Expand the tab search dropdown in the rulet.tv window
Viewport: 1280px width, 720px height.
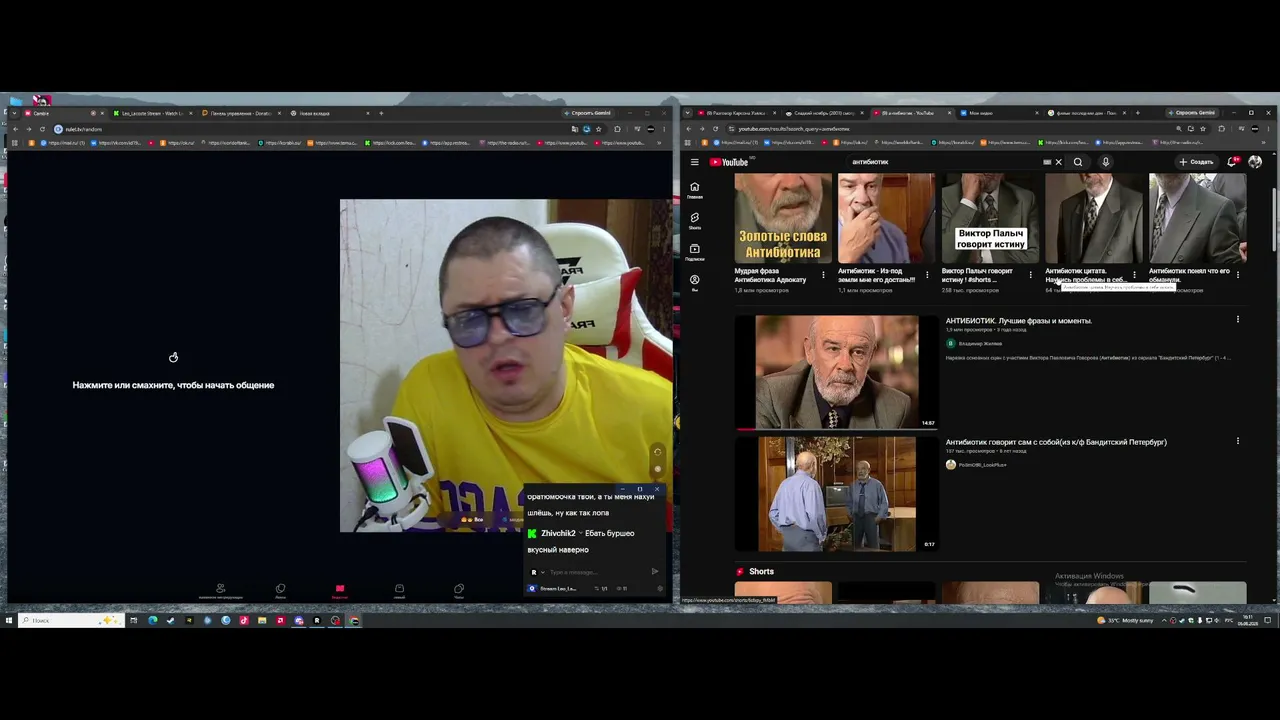(13, 113)
